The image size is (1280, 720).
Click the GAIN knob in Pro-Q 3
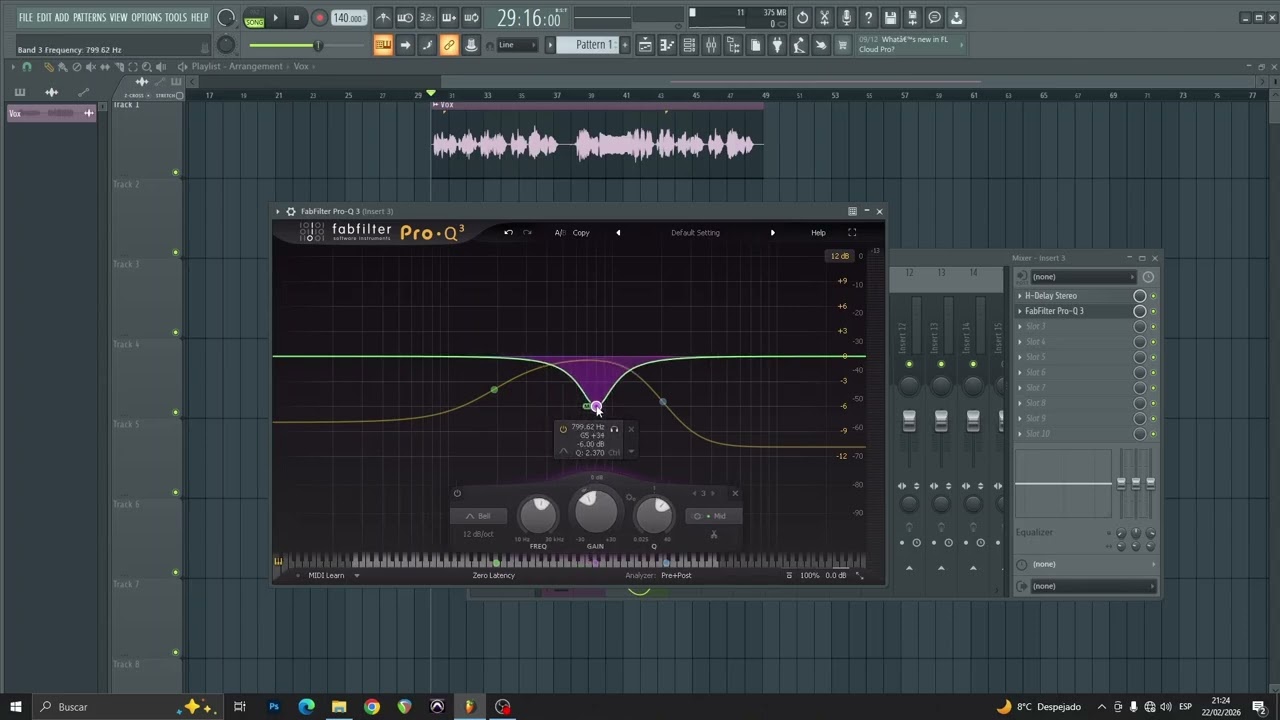click(595, 511)
